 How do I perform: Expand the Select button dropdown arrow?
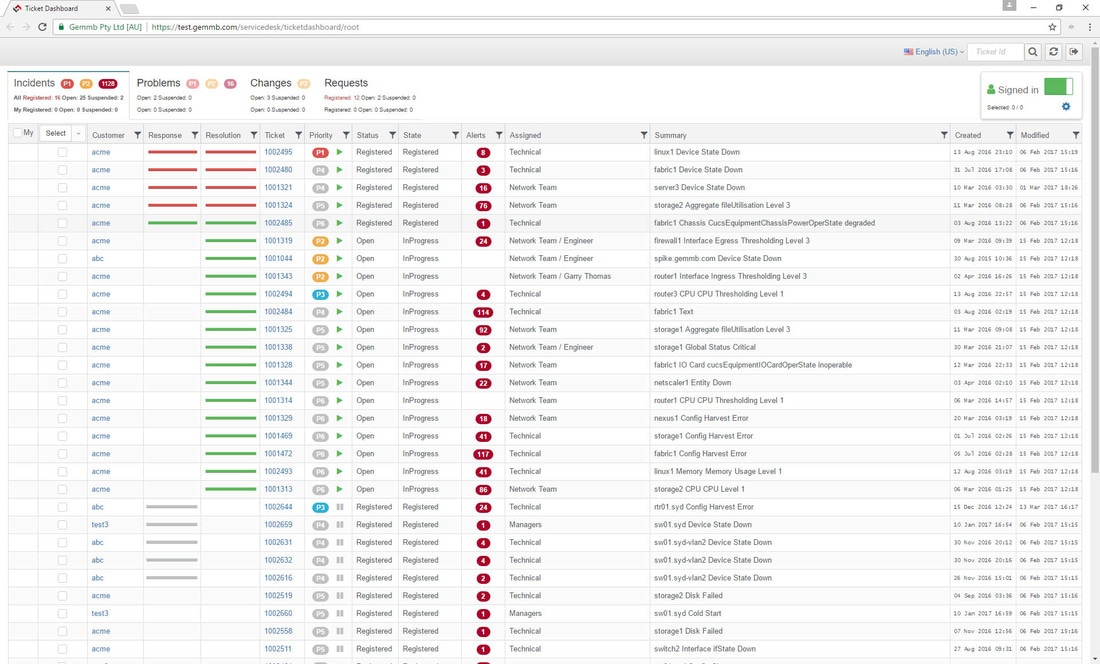click(x=78, y=133)
